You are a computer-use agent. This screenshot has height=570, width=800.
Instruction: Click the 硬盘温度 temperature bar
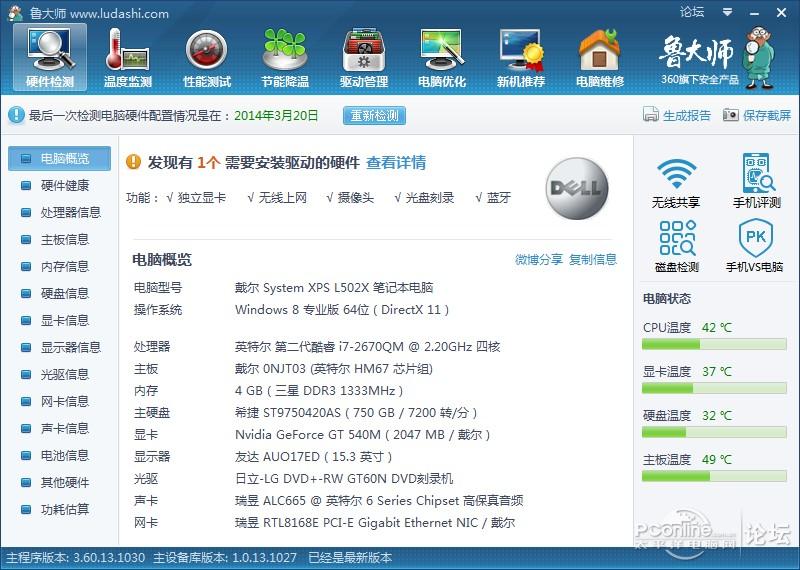pyautogui.click(x=714, y=433)
